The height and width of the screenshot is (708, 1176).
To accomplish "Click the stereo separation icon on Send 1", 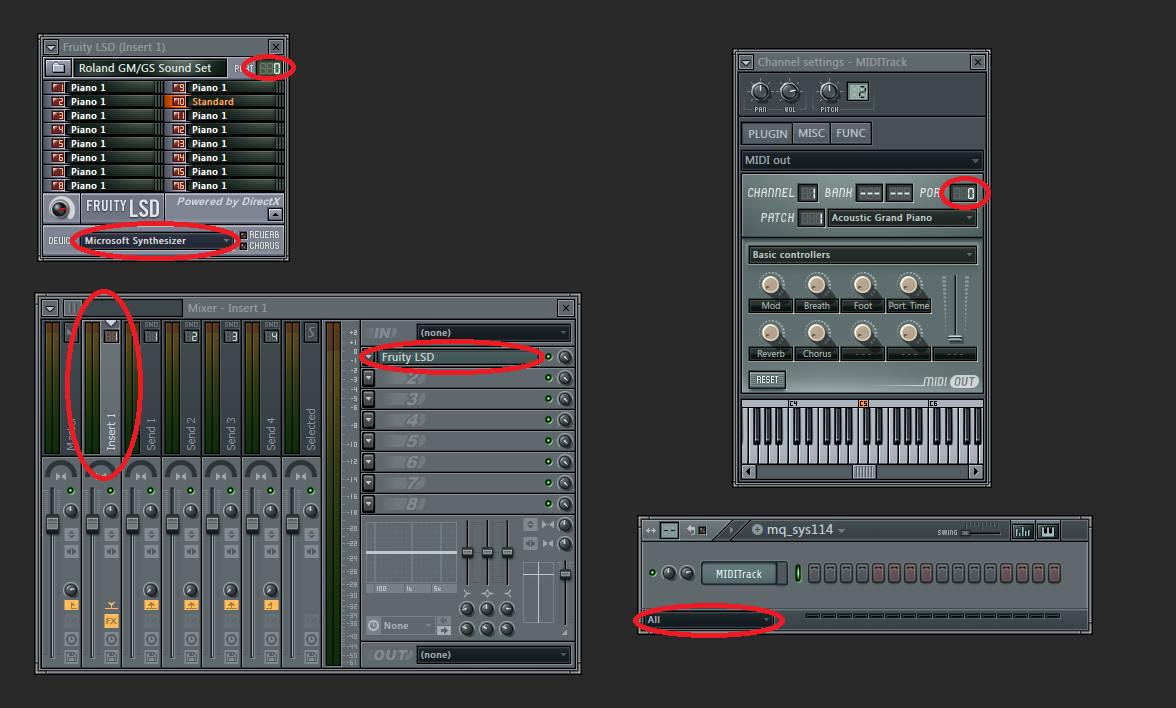I will pos(151,551).
